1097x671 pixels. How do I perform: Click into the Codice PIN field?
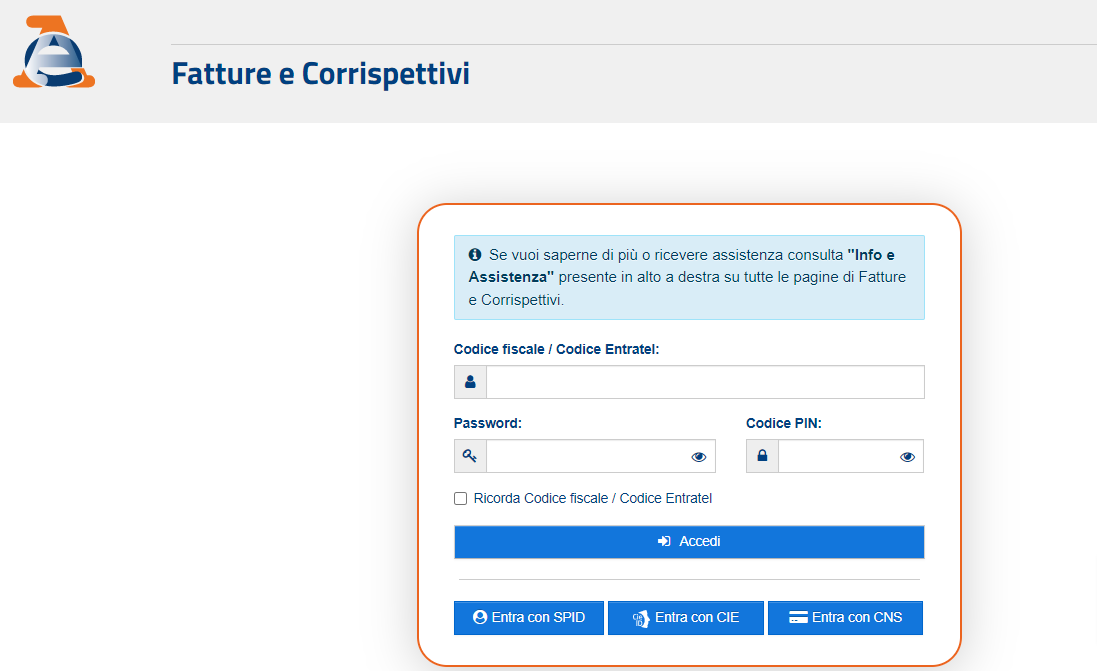click(837, 456)
